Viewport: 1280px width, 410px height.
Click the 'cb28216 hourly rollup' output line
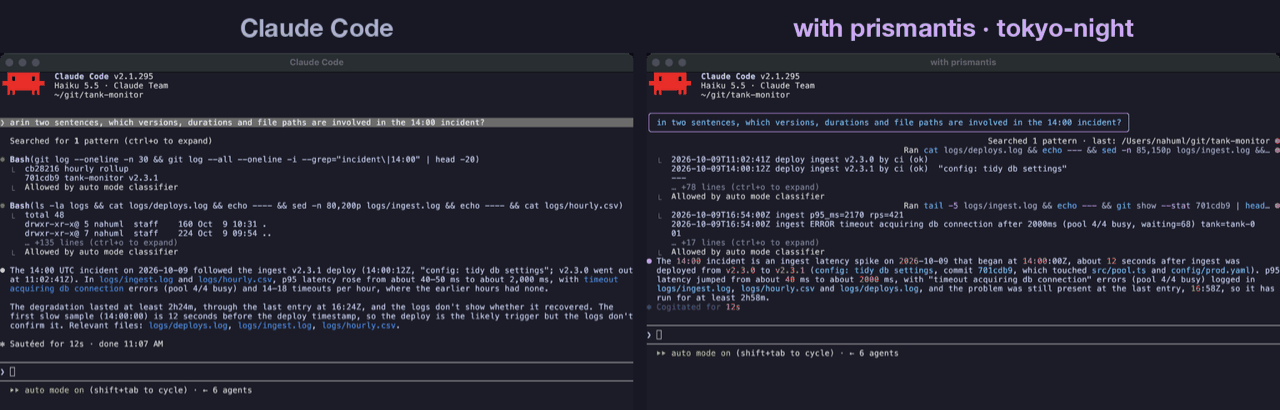78,169
